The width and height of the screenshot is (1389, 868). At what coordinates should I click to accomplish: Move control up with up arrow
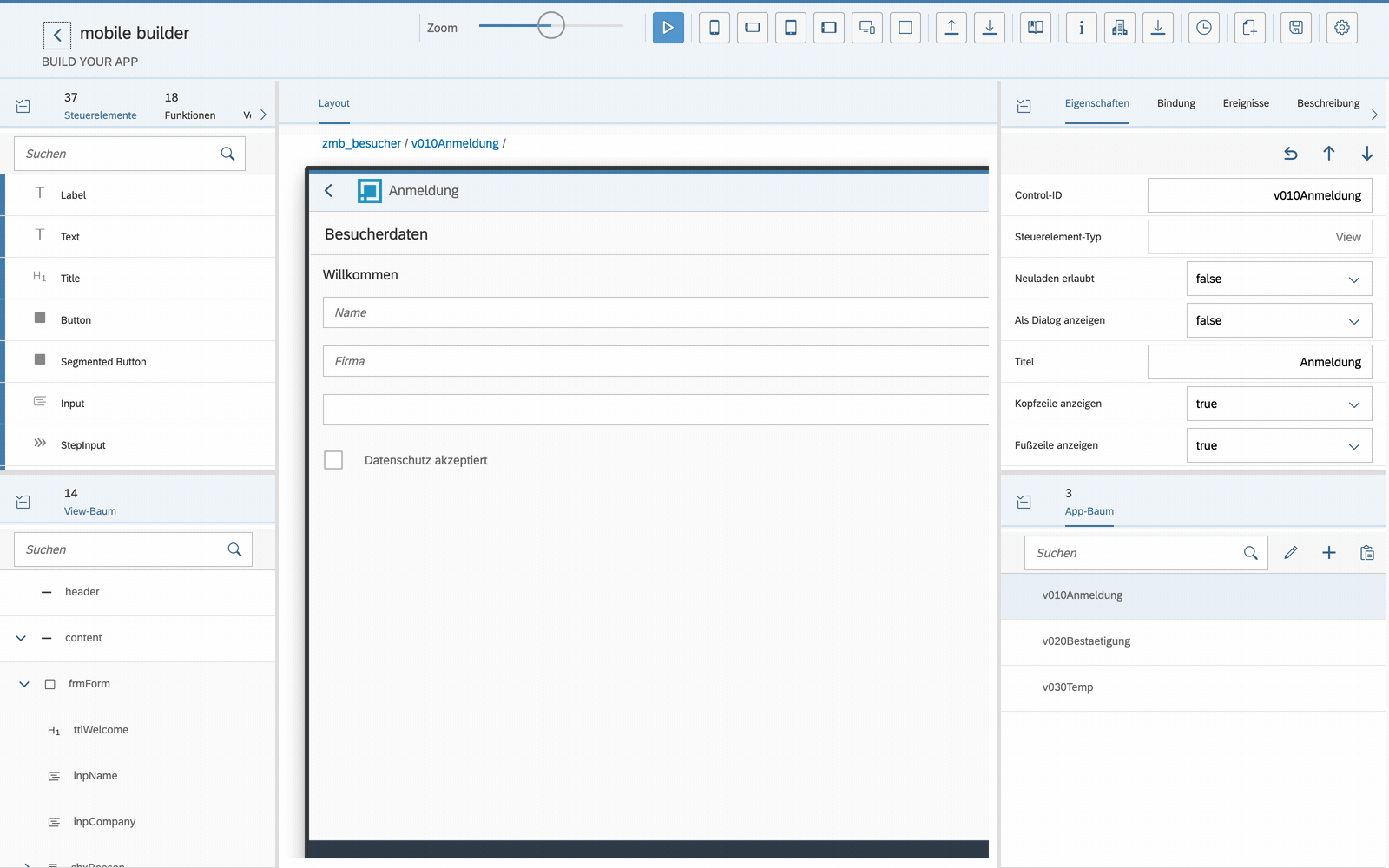pos(1329,154)
